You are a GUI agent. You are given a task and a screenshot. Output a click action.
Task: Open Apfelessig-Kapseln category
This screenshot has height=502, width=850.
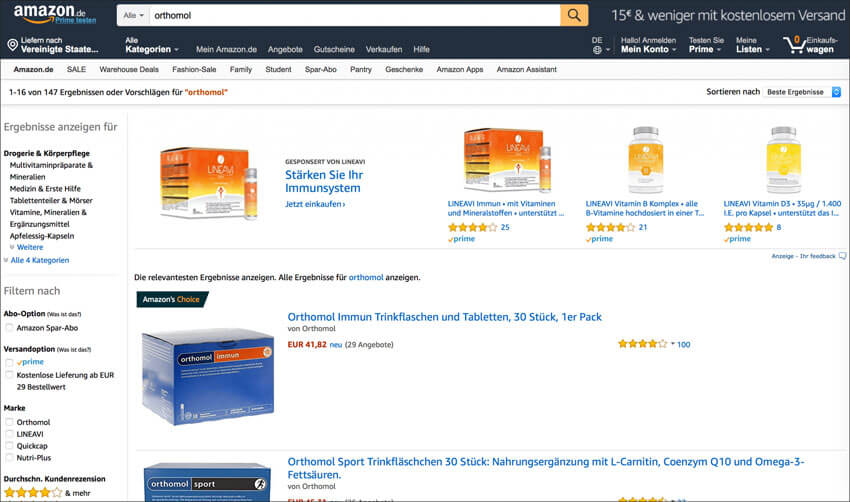tap(42, 236)
